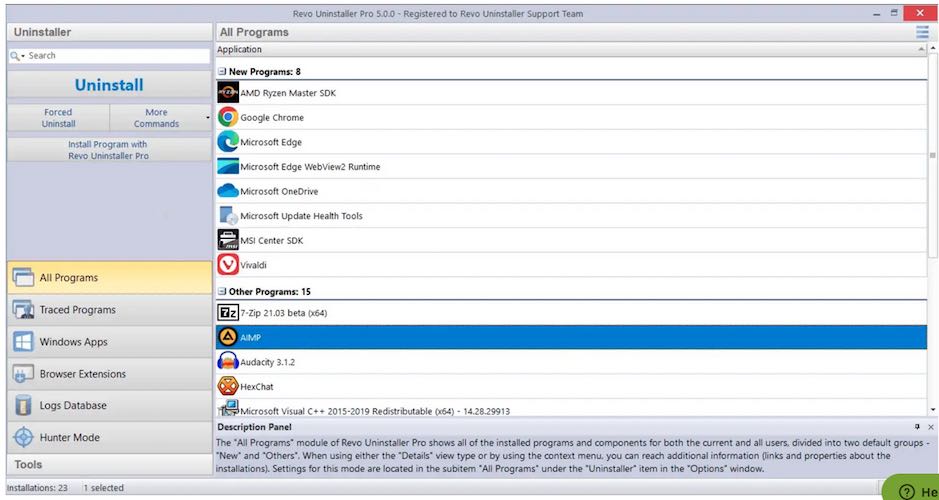Select the Microsoft Update Health Tools entry
Screen dimensions: 939x500
tap(571, 216)
